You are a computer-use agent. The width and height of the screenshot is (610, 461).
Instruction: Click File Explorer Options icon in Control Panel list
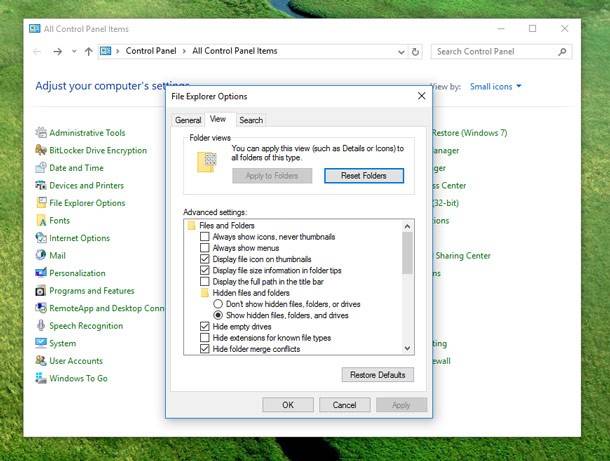point(41,203)
